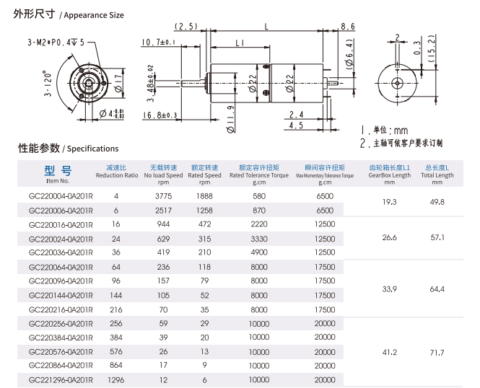Select the Rated Speed column header
The width and height of the screenshot is (480, 388).
click(x=204, y=174)
